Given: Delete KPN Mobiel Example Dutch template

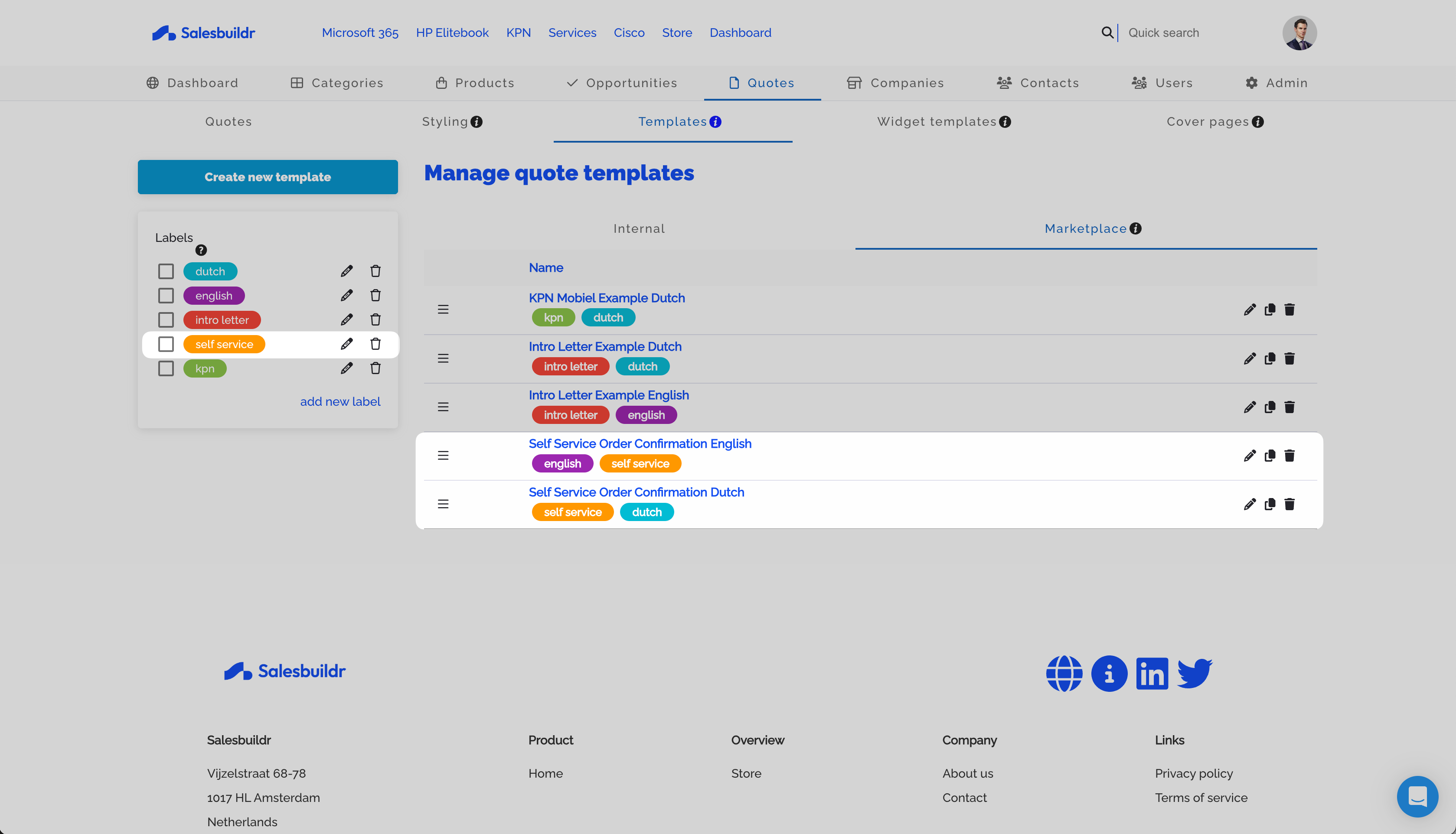Looking at the screenshot, I should point(1290,310).
